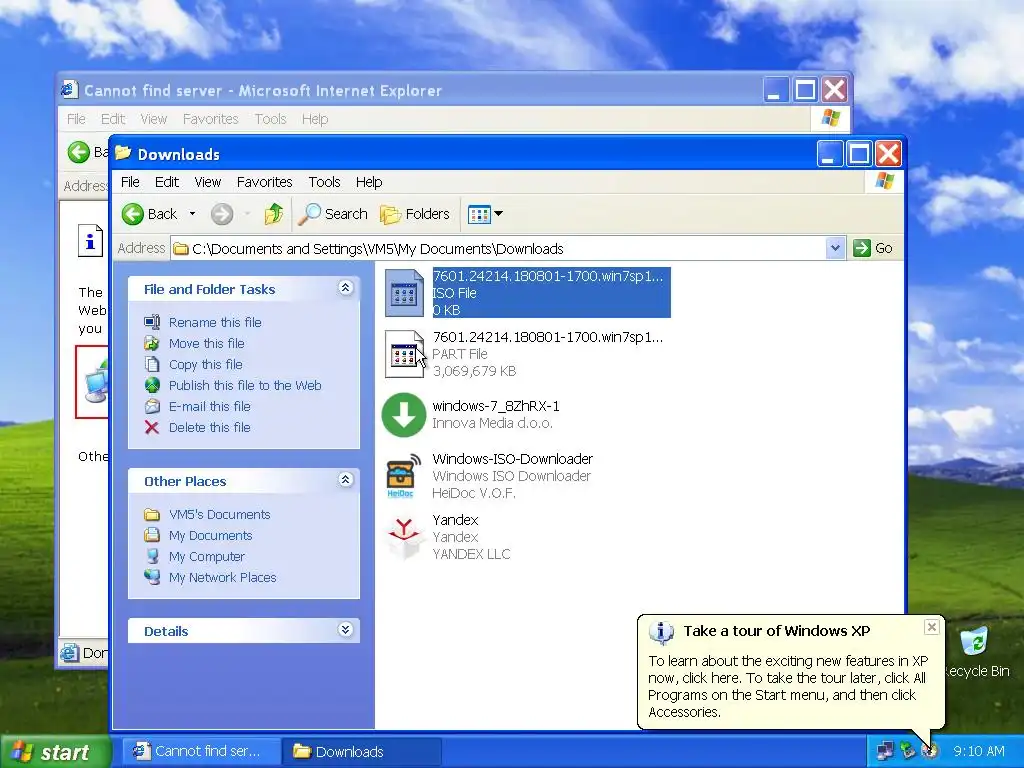Click the tour info tray icon
Screen dimensions: 1024x768
pos(929,751)
